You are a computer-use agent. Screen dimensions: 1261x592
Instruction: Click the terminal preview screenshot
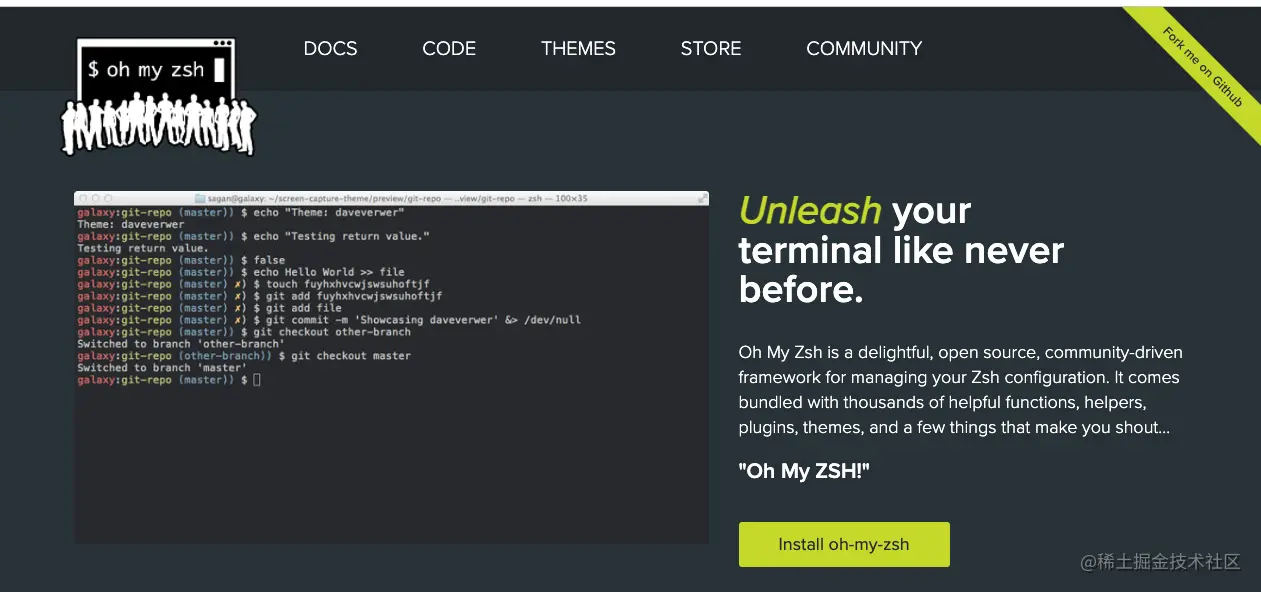(x=391, y=367)
